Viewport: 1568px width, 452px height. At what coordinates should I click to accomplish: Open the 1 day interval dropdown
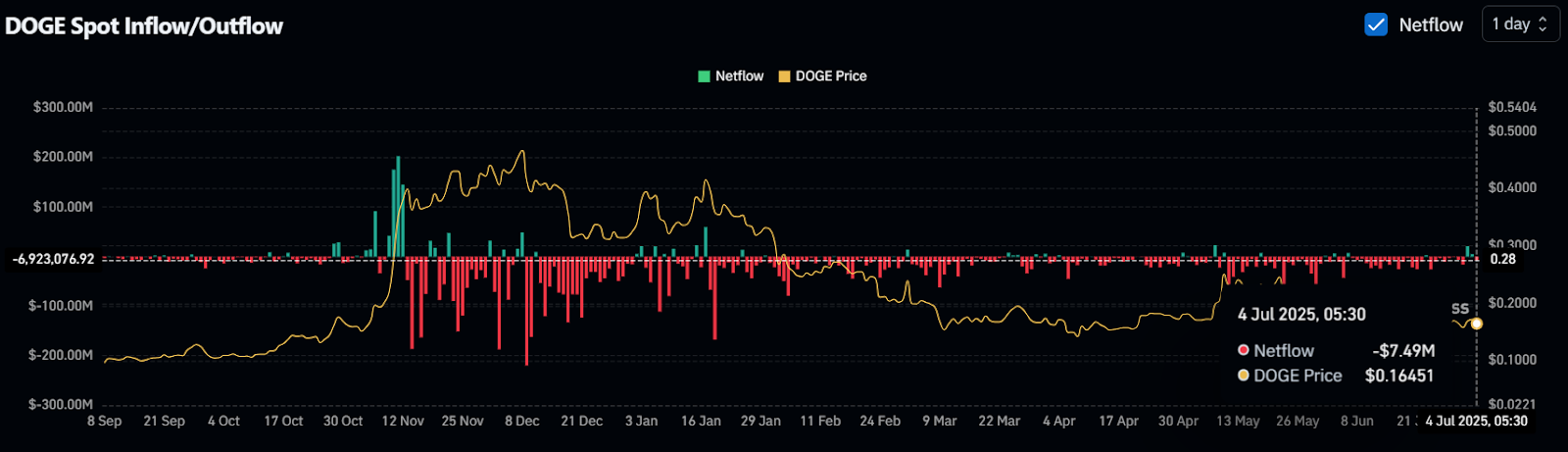tap(1520, 25)
